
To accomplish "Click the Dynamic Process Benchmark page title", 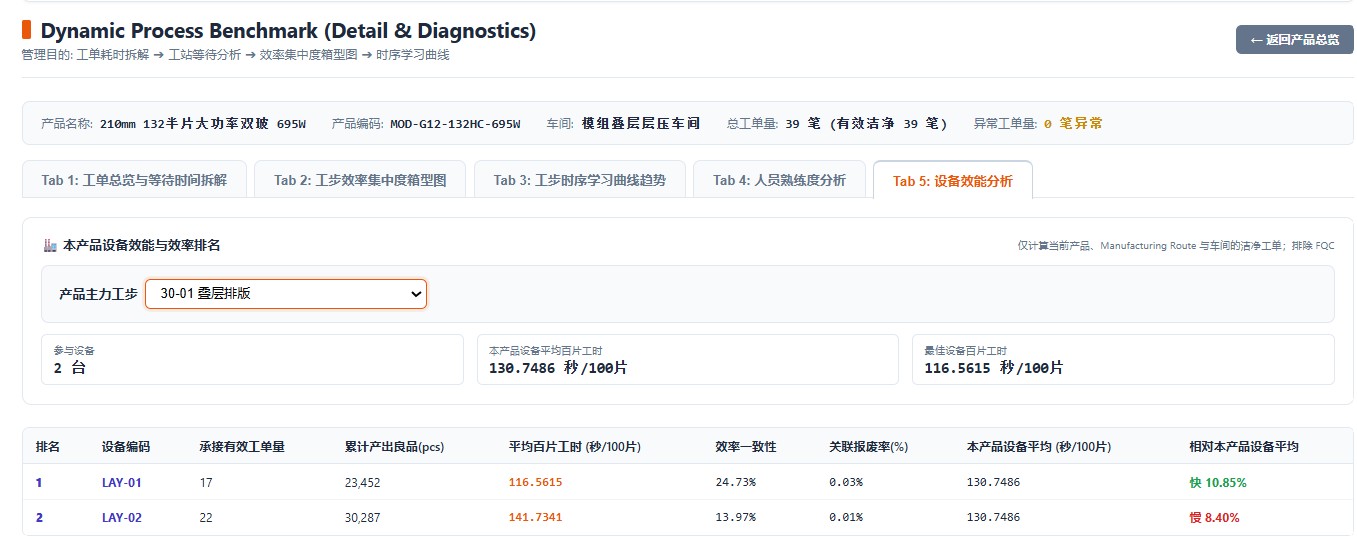I will coord(288,31).
